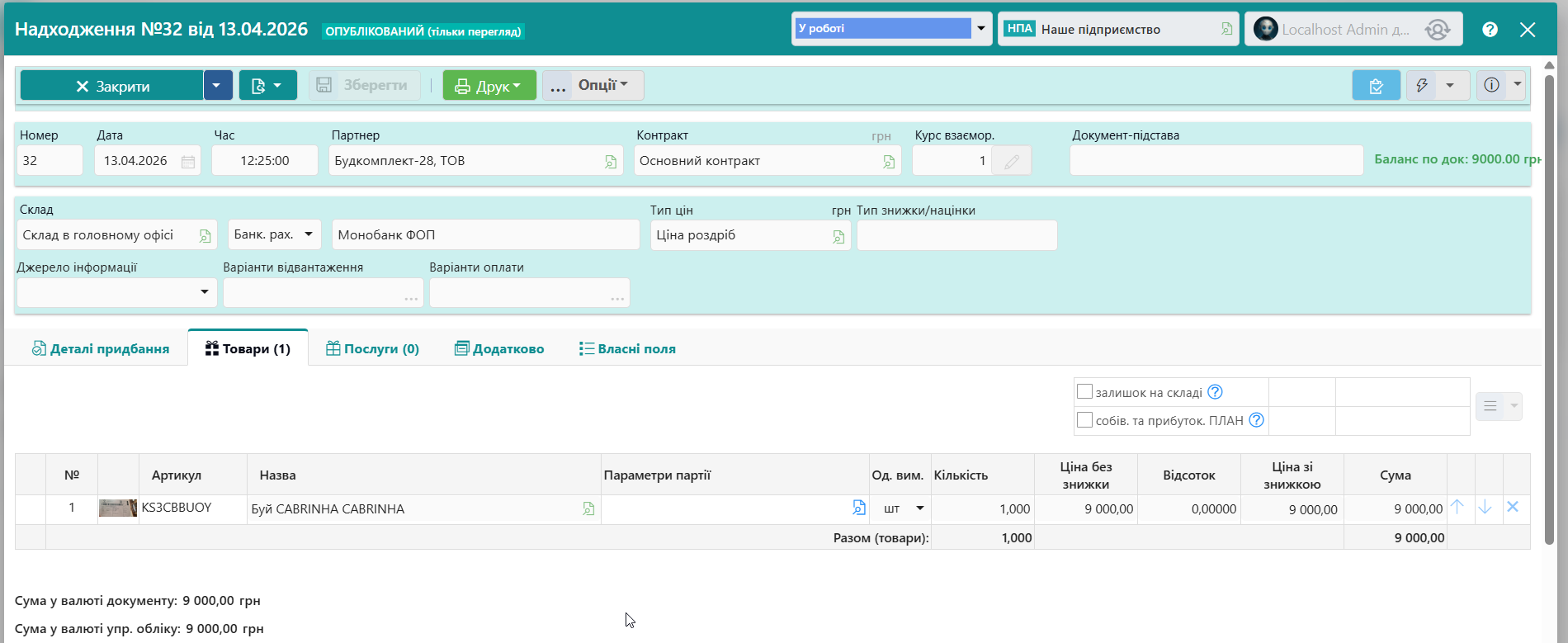Image resolution: width=1568 pixels, height=643 pixels.
Task: Click the Кількість cell showing 1,000
Action: tap(983, 509)
